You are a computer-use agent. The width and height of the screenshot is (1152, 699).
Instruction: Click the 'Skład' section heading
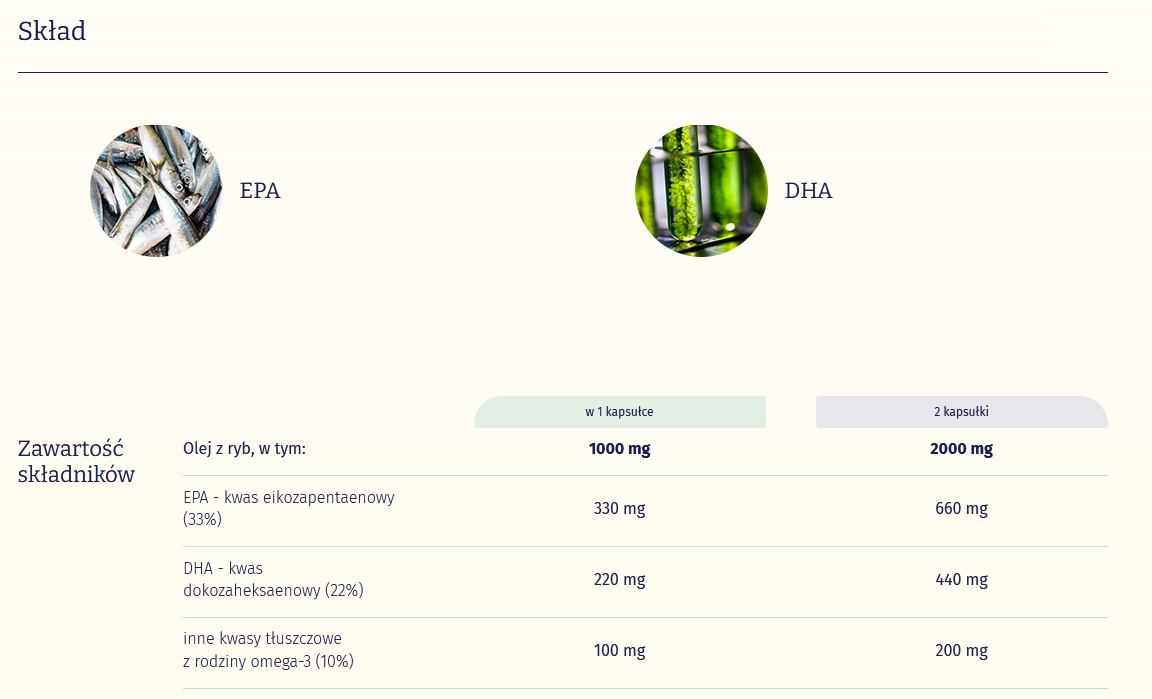pos(52,31)
